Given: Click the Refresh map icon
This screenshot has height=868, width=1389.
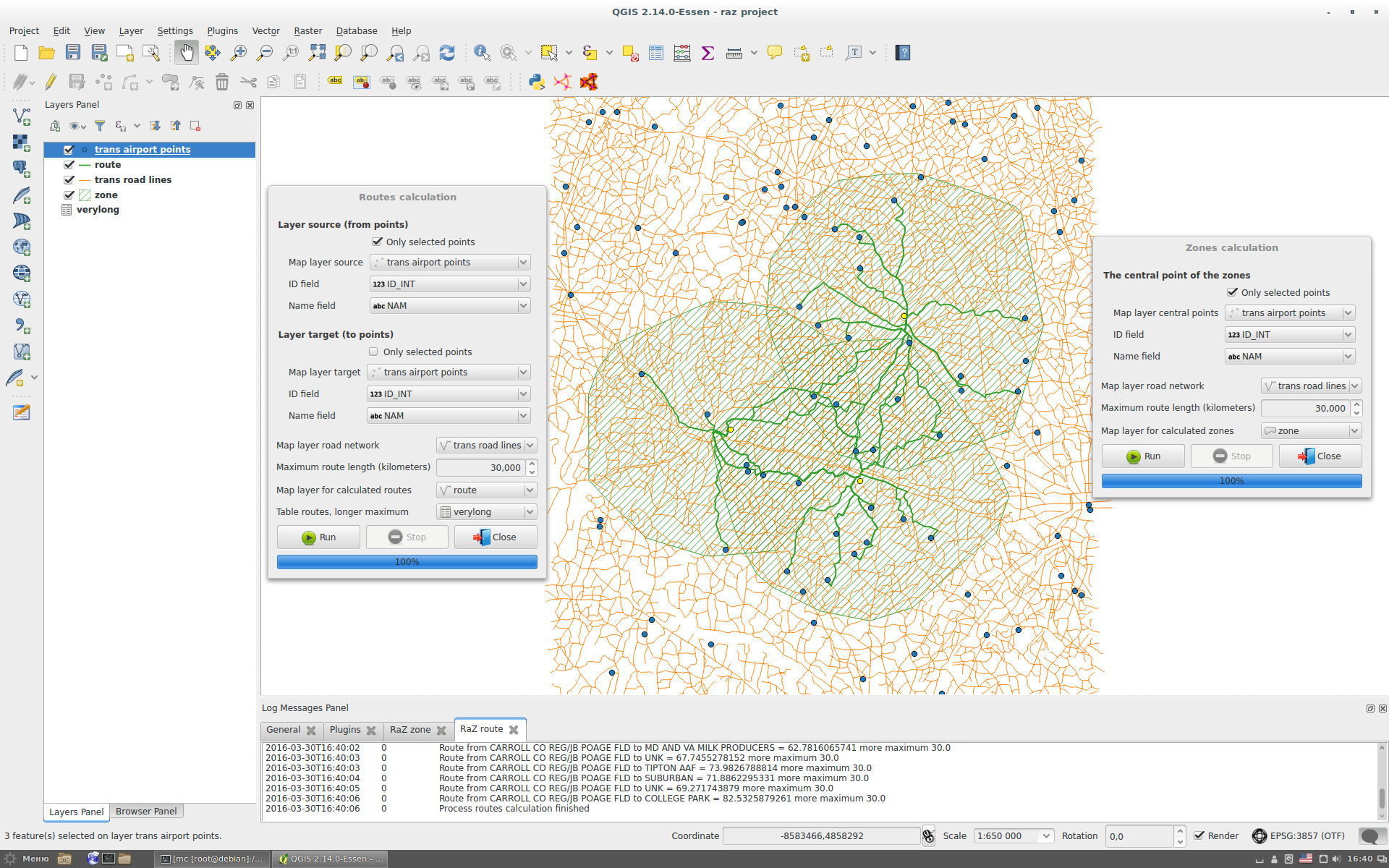Looking at the screenshot, I should coord(447,53).
